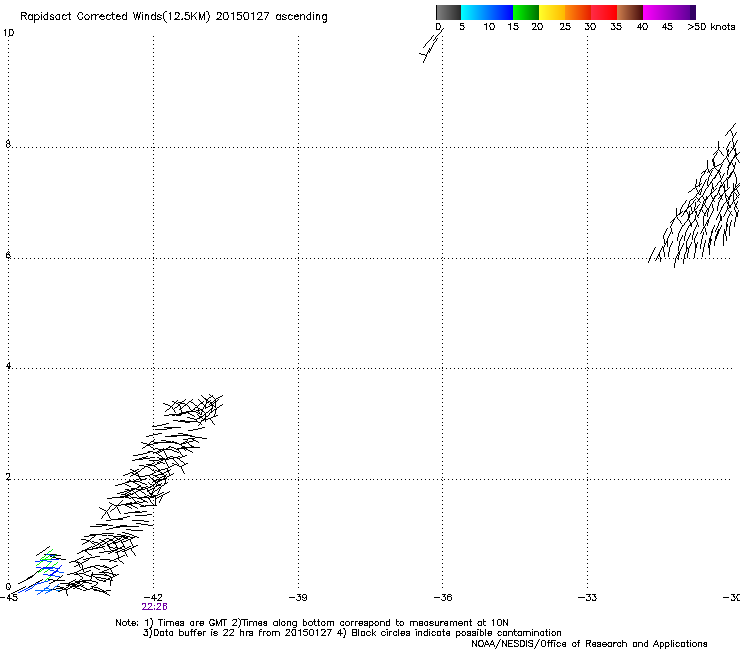Click the '-42' longitude axis label

pyautogui.click(x=152, y=597)
